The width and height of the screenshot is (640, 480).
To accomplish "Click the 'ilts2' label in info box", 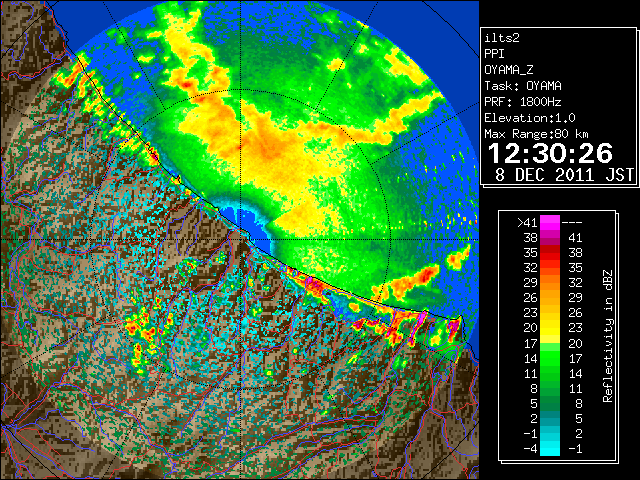I will pyautogui.click(x=502, y=38).
